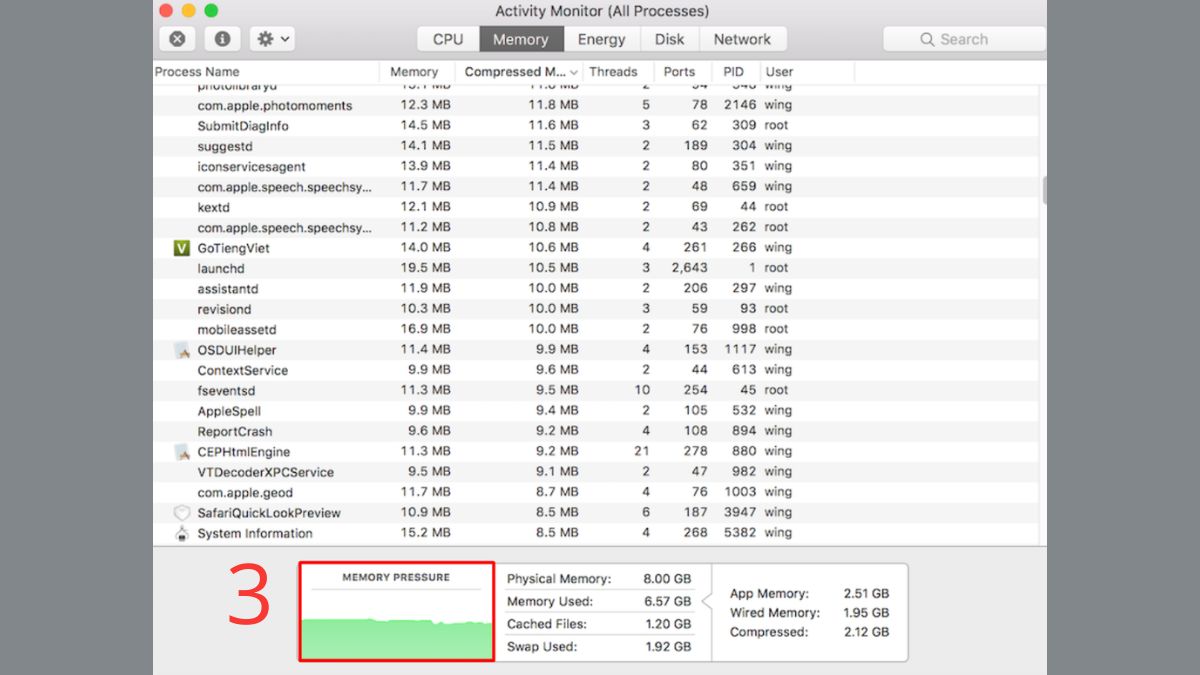Screen dimensions: 1200x675
Task: Click the process list scrollbar
Action: pos(1043,190)
